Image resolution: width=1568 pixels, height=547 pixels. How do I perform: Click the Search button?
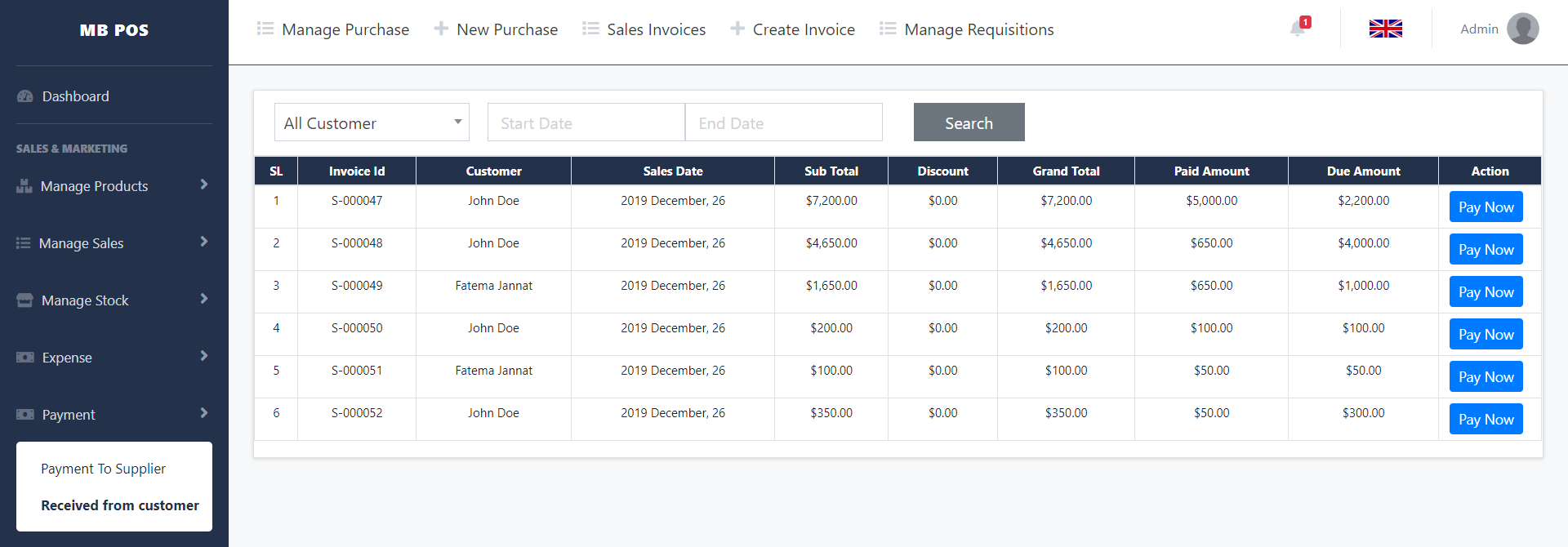(969, 122)
